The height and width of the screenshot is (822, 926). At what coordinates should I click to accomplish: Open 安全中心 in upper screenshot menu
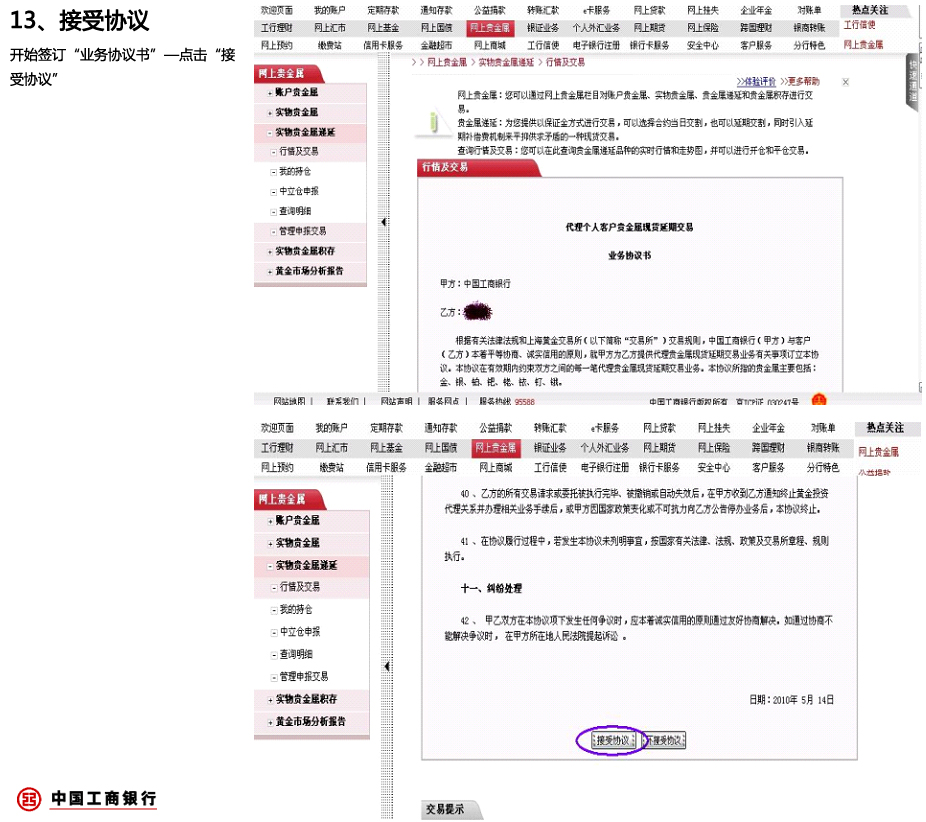[703, 45]
